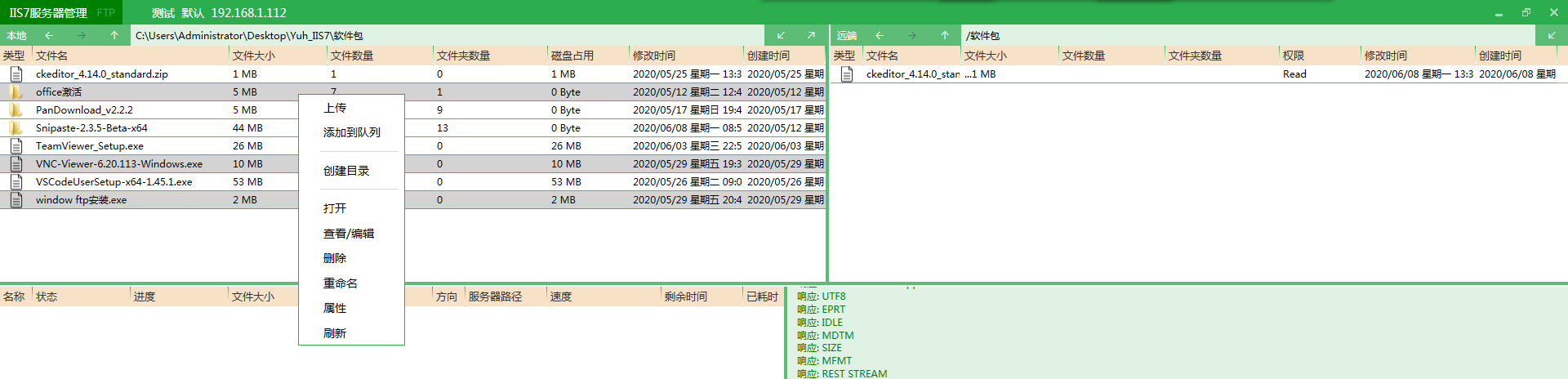Click the FTP tab in title bar
1568x379 pixels.
pos(106,13)
